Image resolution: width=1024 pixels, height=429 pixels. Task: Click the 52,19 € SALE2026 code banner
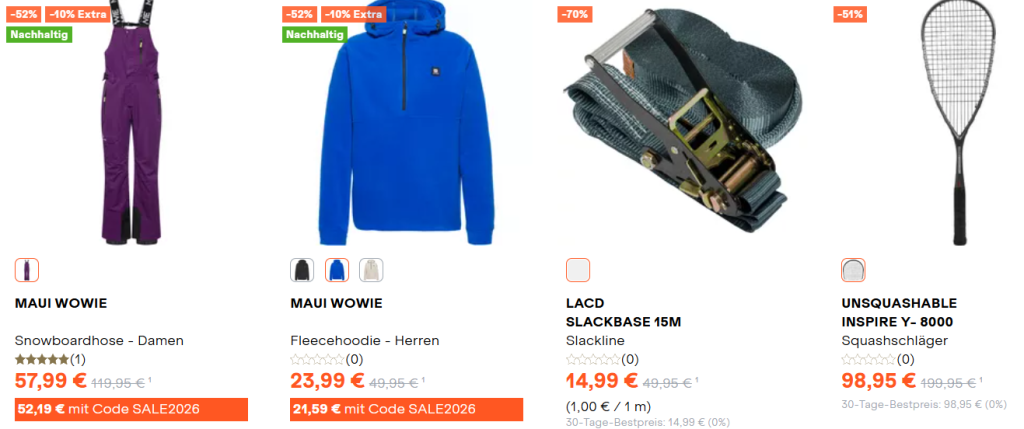point(131,409)
